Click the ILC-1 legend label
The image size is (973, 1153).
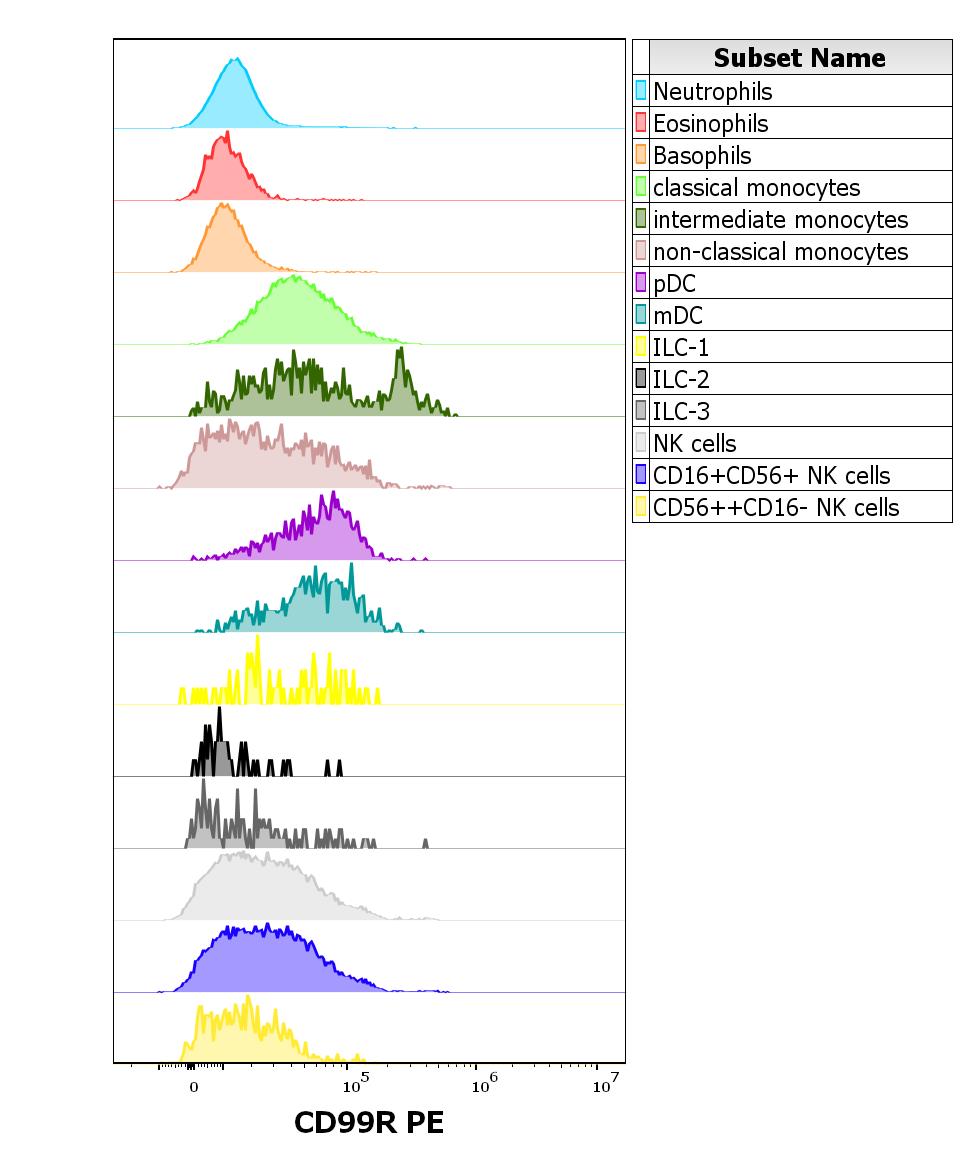pos(681,347)
